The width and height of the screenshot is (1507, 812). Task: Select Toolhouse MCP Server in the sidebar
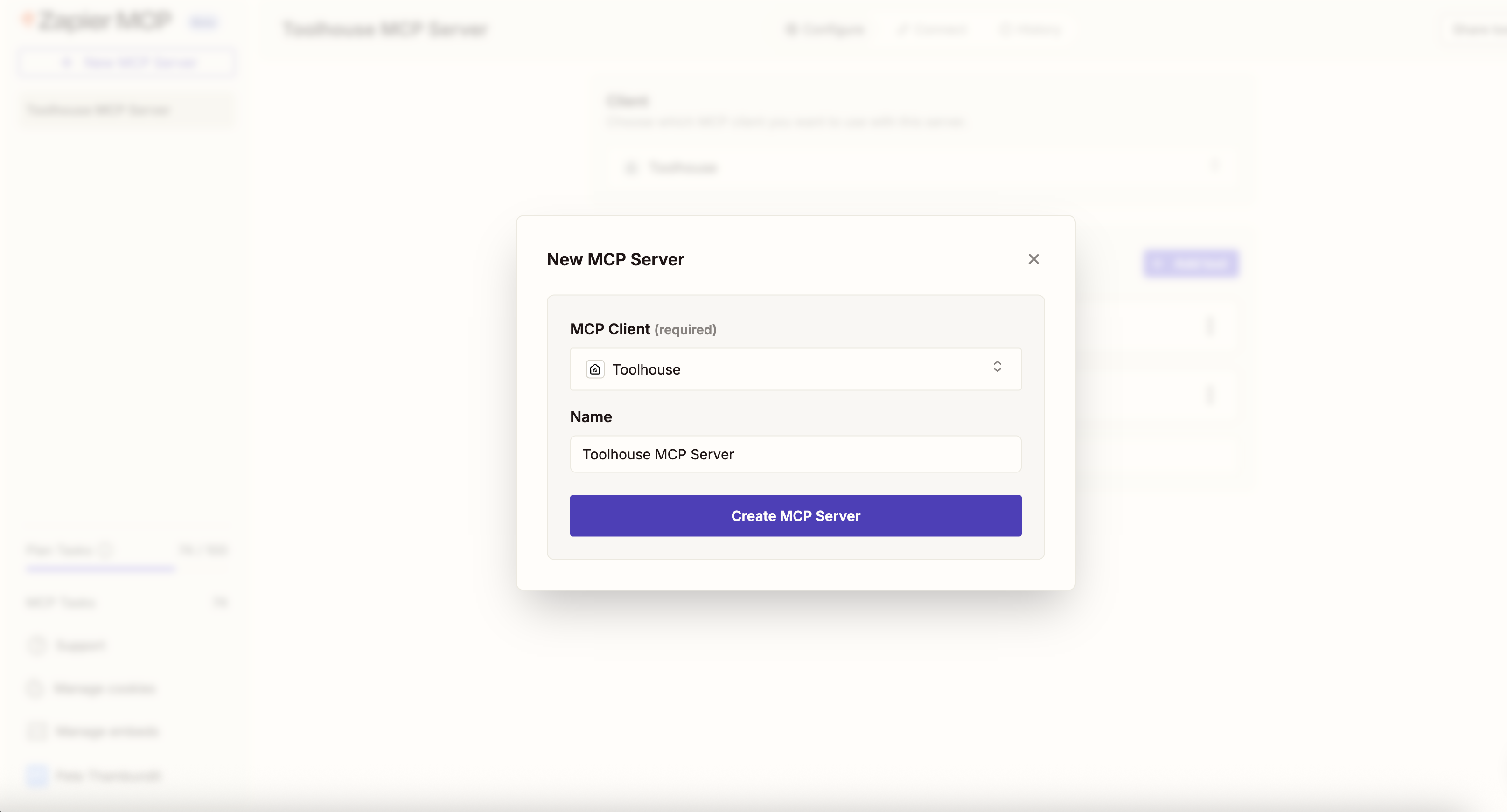click(98, 110)
